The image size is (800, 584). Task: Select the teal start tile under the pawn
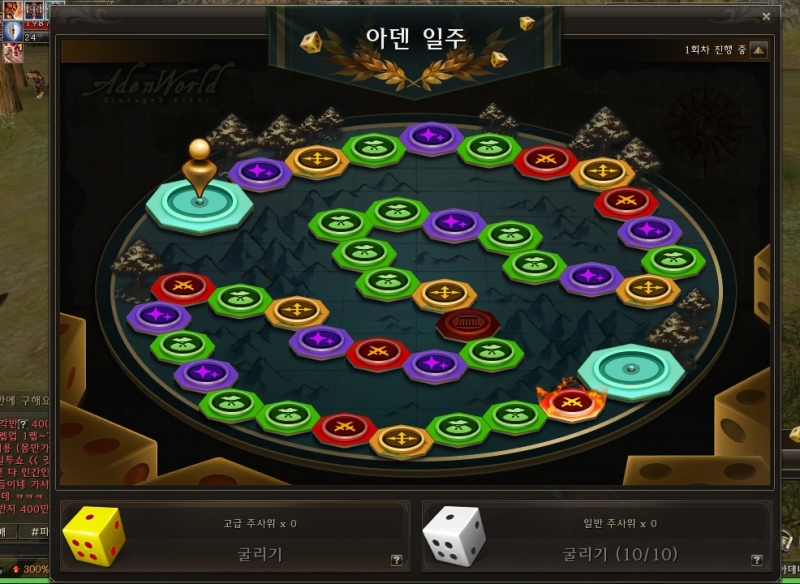tap(199, 206)
